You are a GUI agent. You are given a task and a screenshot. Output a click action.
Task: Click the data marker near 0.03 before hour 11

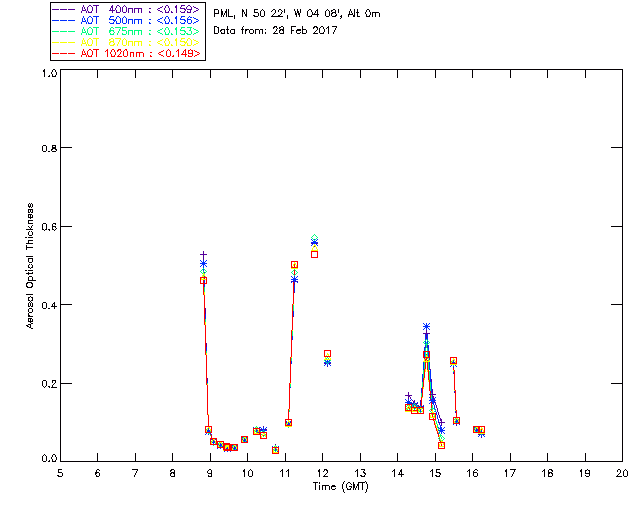[x=276, y=450]
